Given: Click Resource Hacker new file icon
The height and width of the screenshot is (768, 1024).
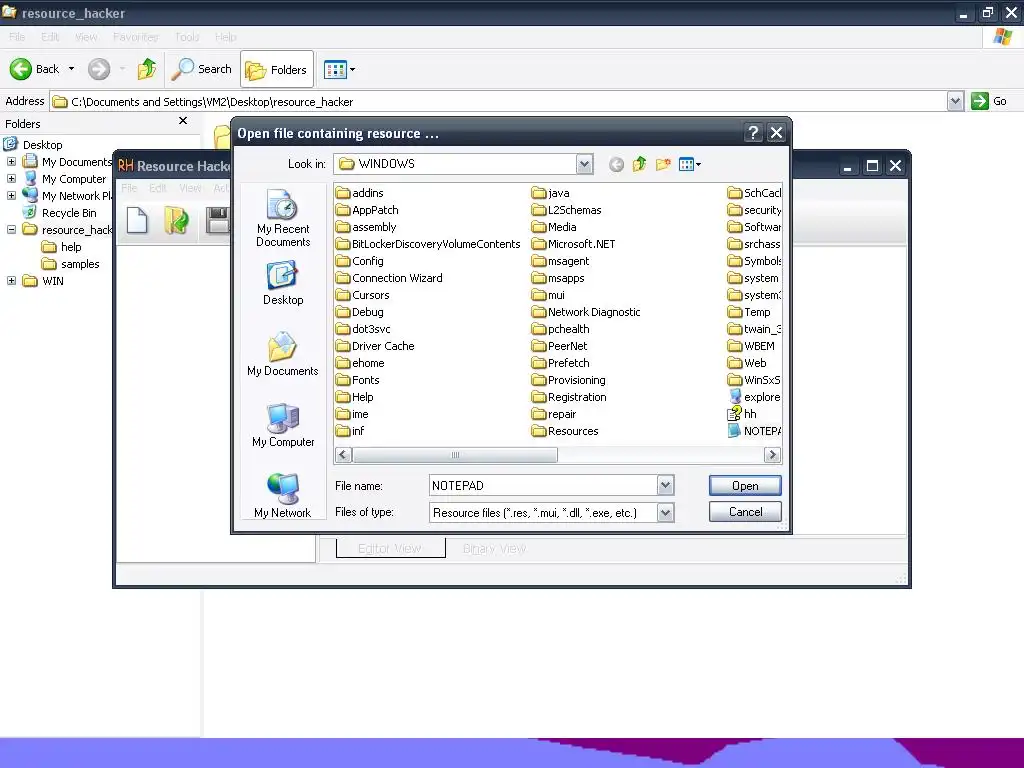Looking at the screenshot, I should (137, 220).
